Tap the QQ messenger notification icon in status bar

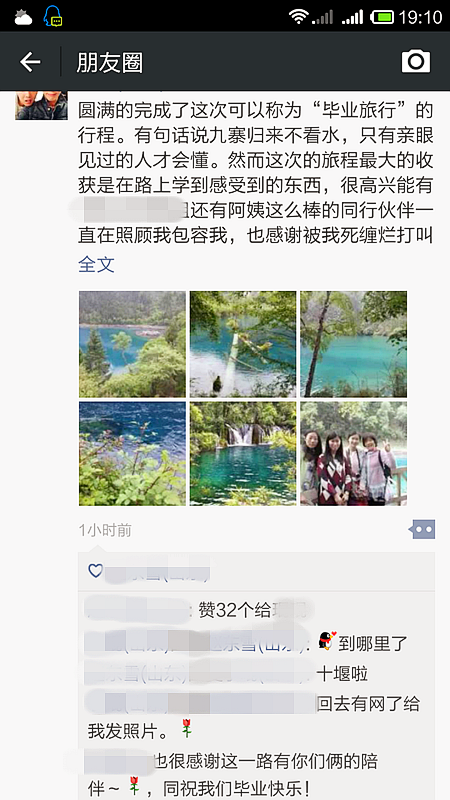(x=53, y=16)
